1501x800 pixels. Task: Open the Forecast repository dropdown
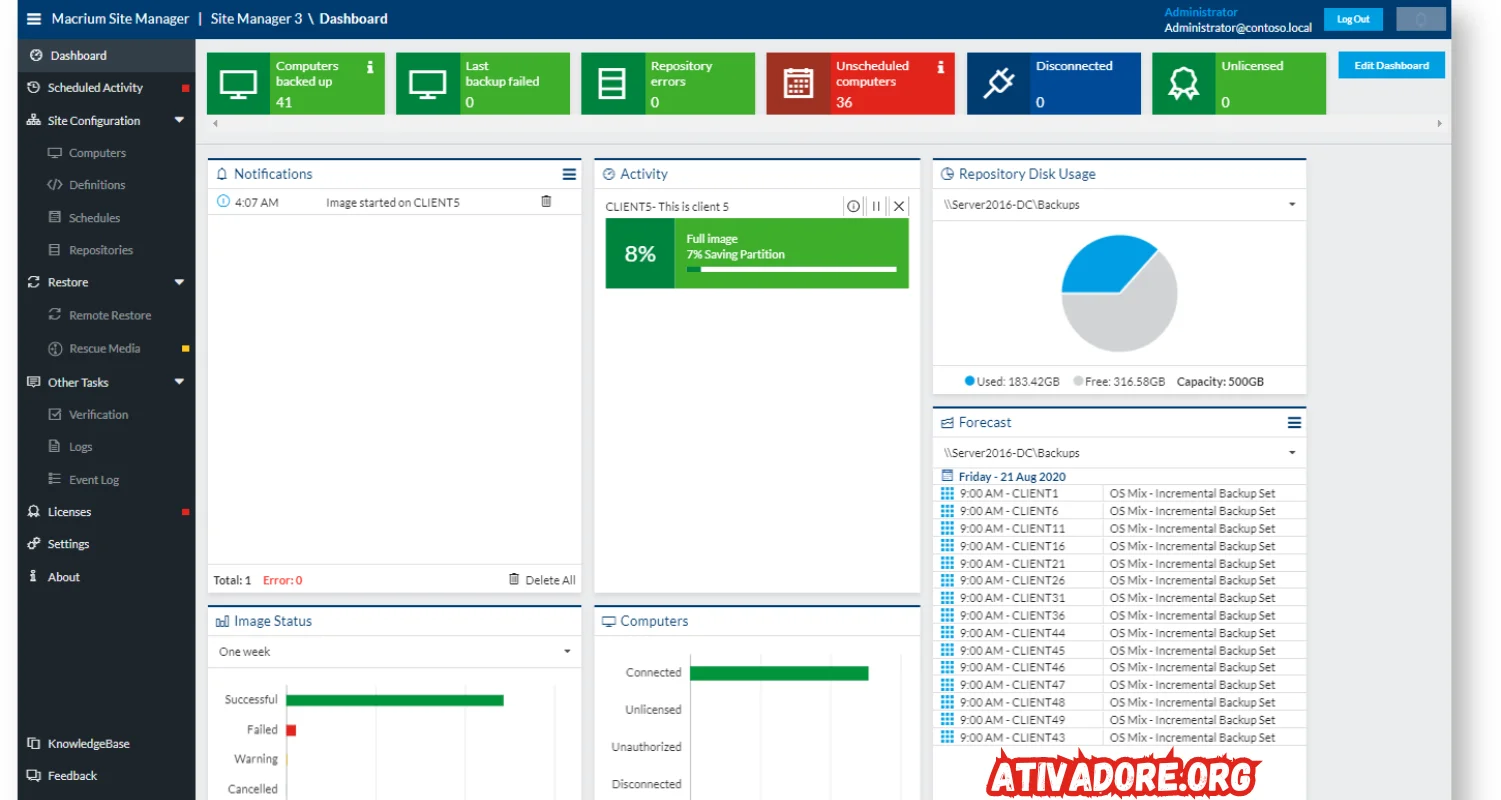coord(1119,453)
